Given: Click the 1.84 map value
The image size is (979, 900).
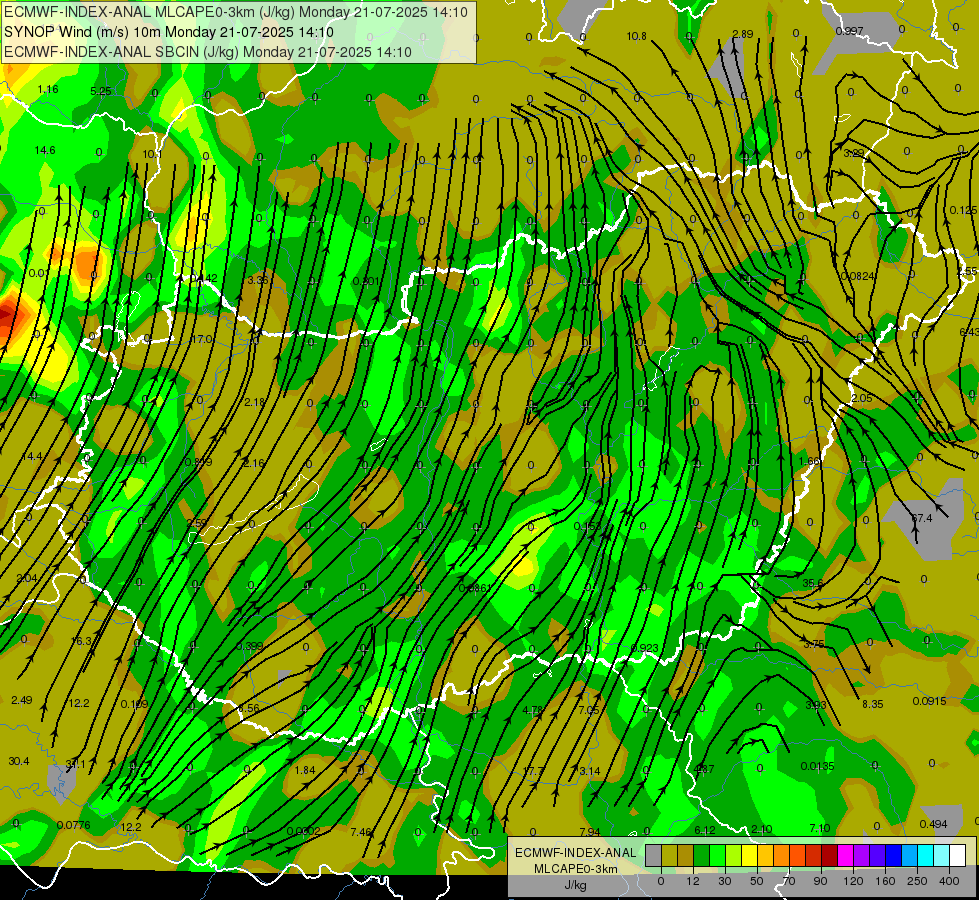Looking at the screenshot, I should [305, 771].
